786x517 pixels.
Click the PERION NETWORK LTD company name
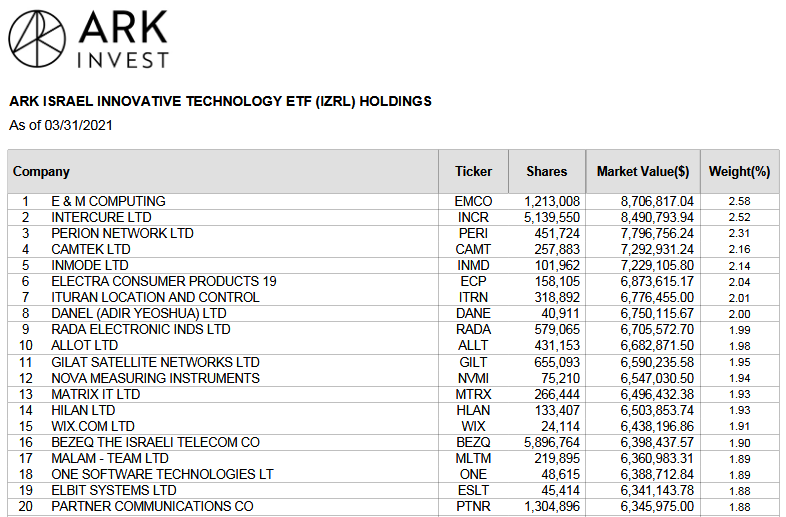pyautogui.click(x=122, y=233)
